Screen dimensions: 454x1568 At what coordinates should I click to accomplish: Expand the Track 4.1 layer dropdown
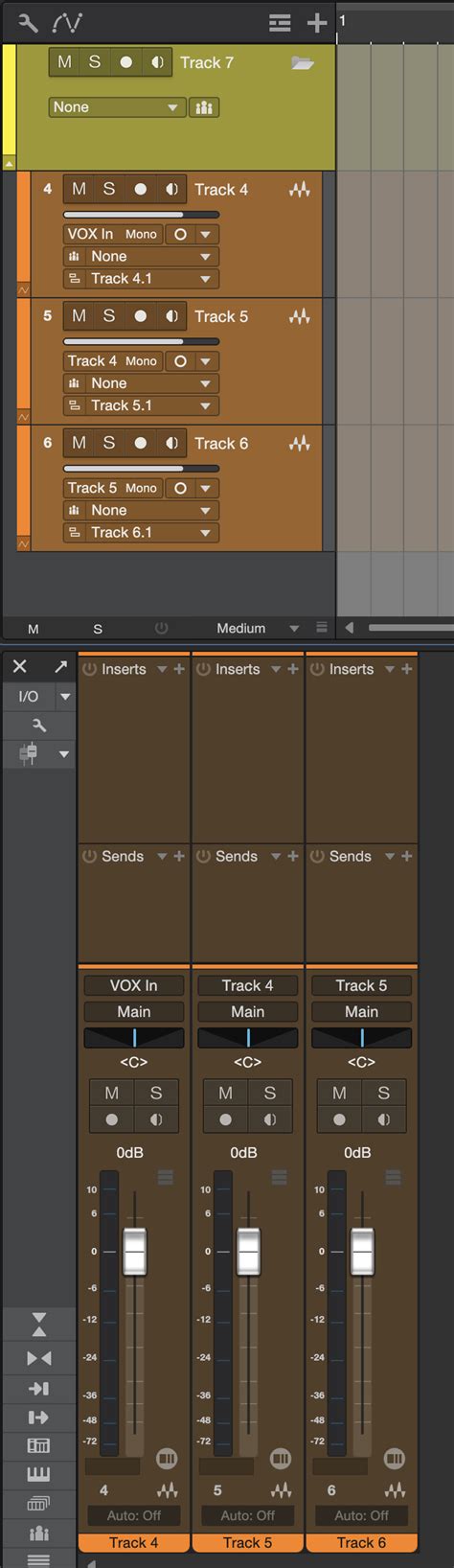click(x=141, y=279)
